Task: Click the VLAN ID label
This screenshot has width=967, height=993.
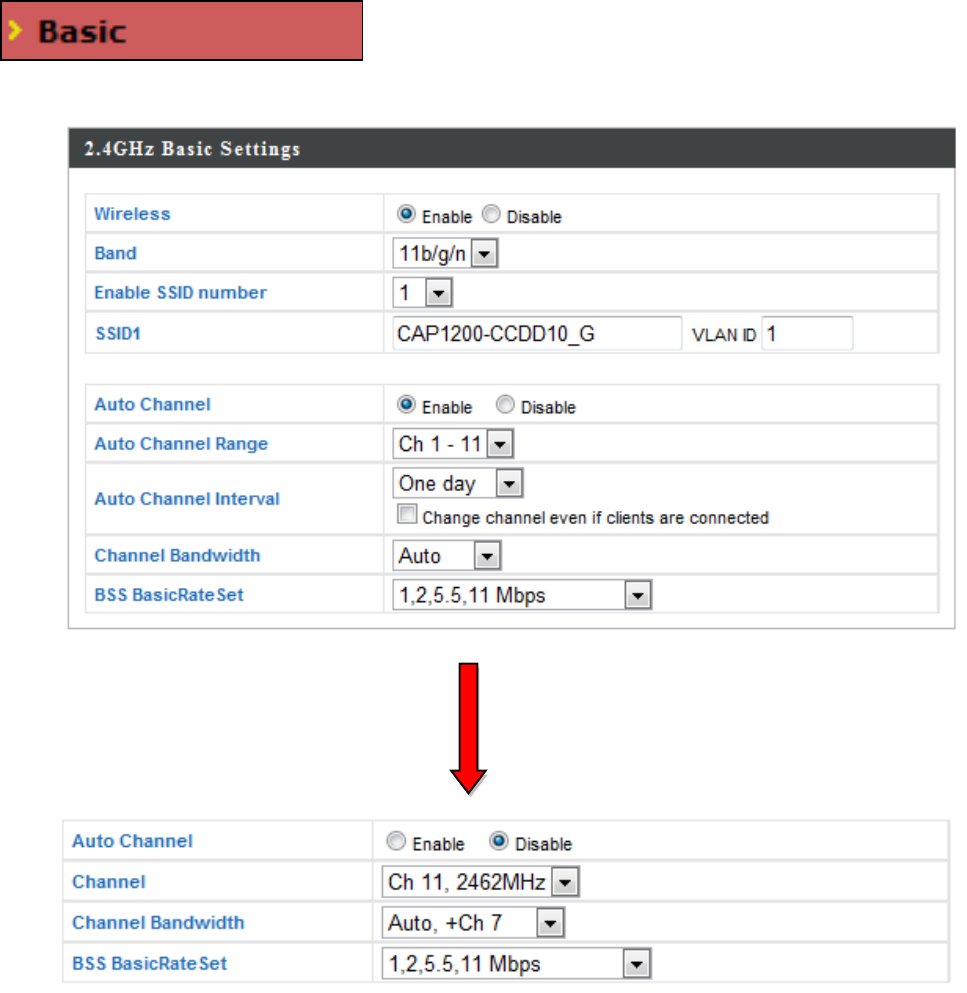Action: click(x=724, y=334)
